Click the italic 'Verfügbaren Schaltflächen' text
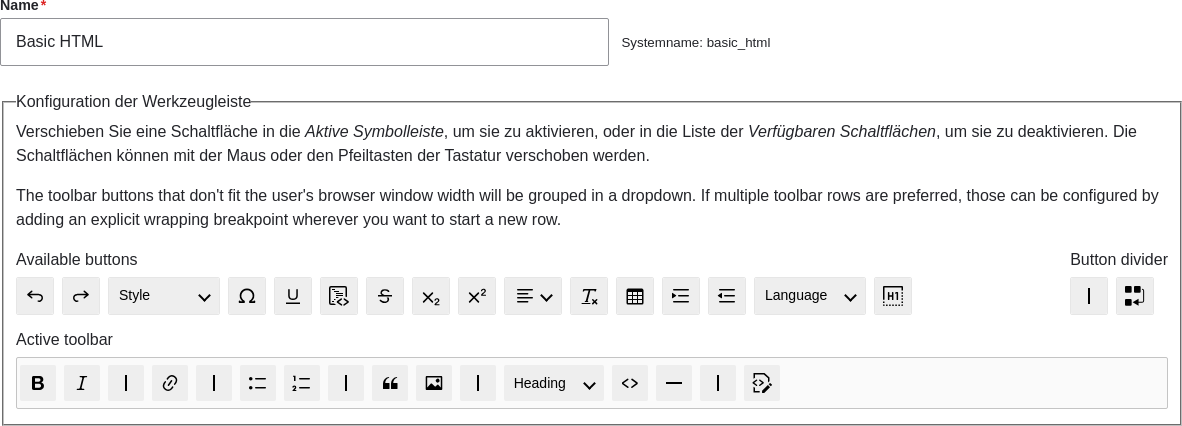The height and width of the screenshot is (426, 1182). tap(841, 131)
